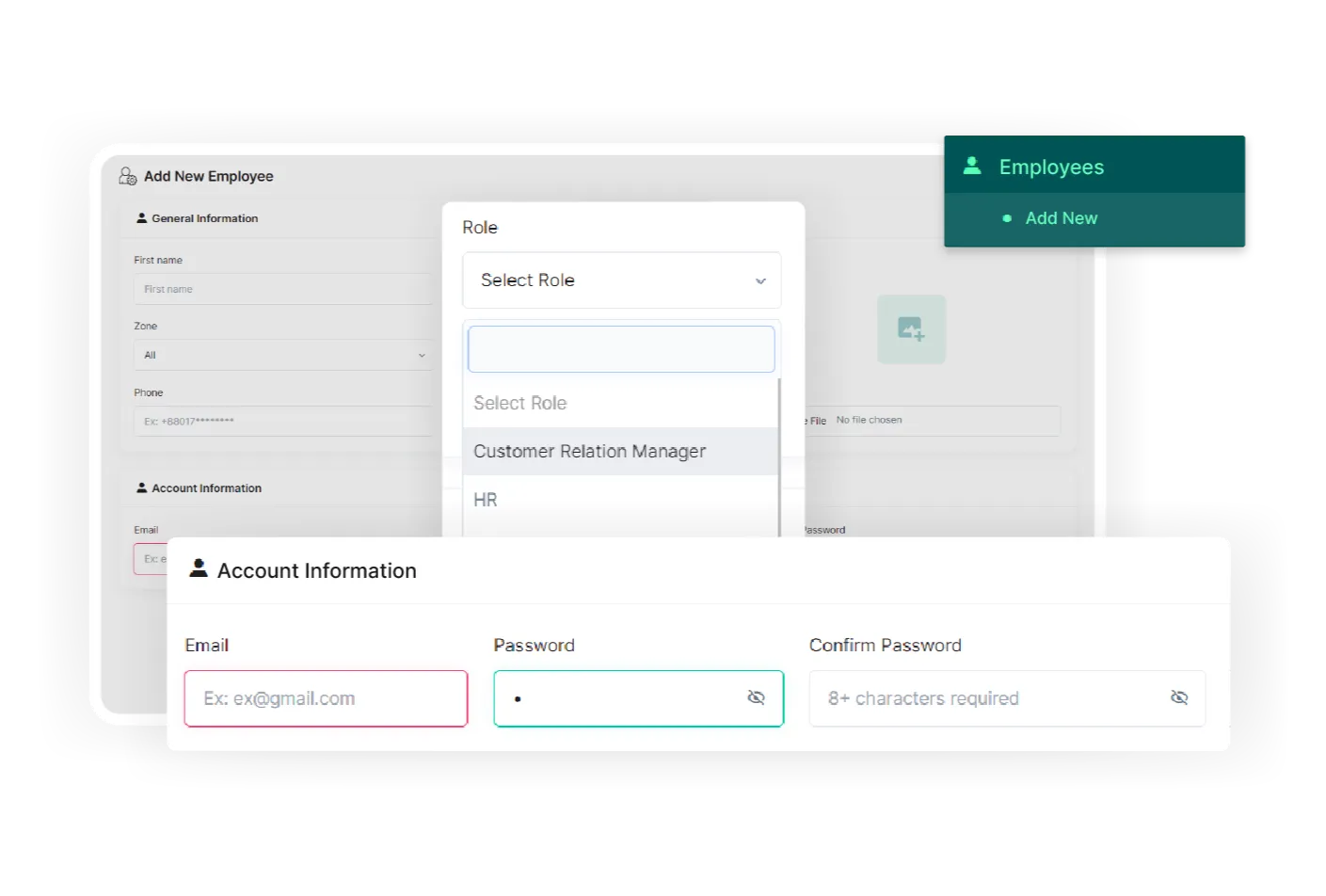
Task: Click the First name text field
Action: click(282, 289)
